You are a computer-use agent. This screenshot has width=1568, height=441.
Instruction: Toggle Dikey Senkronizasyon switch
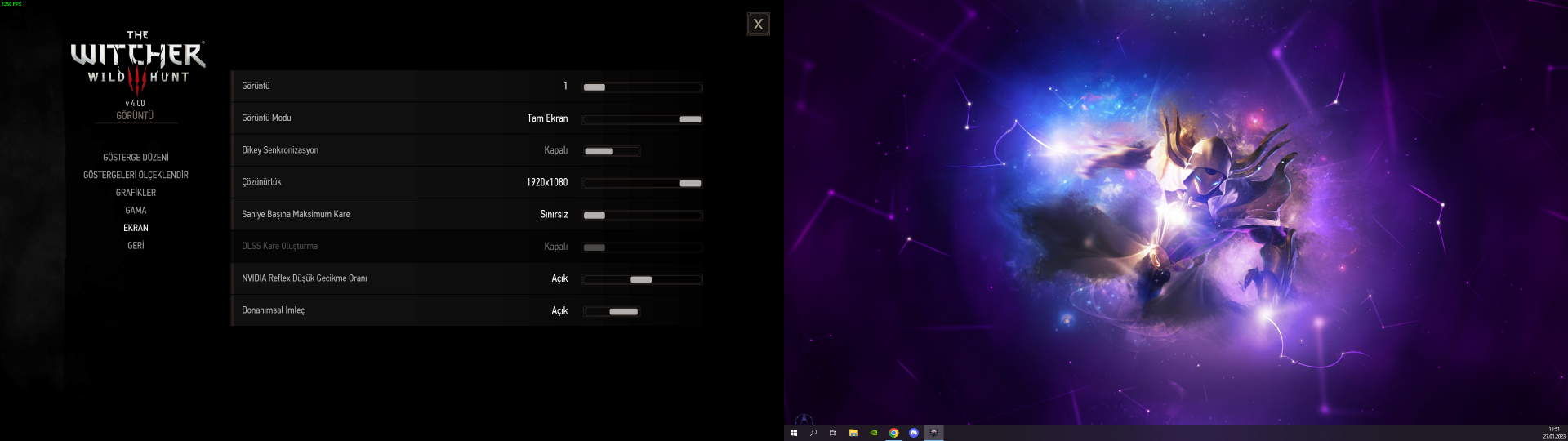611,151
